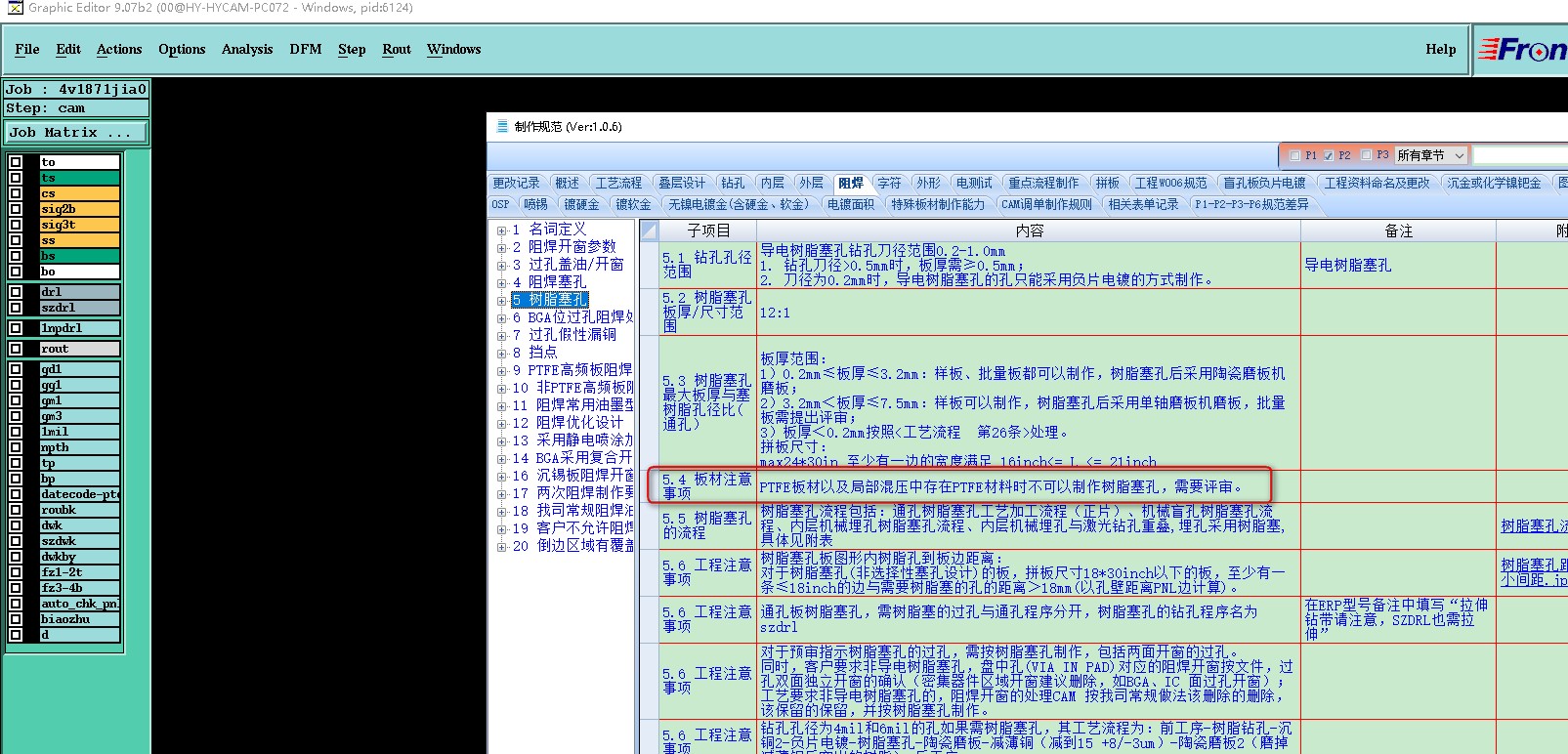This screenshot has height=754, width=1568.
Task: Open the Step menu
Action: pyautogui.click(x=352, y=49)
